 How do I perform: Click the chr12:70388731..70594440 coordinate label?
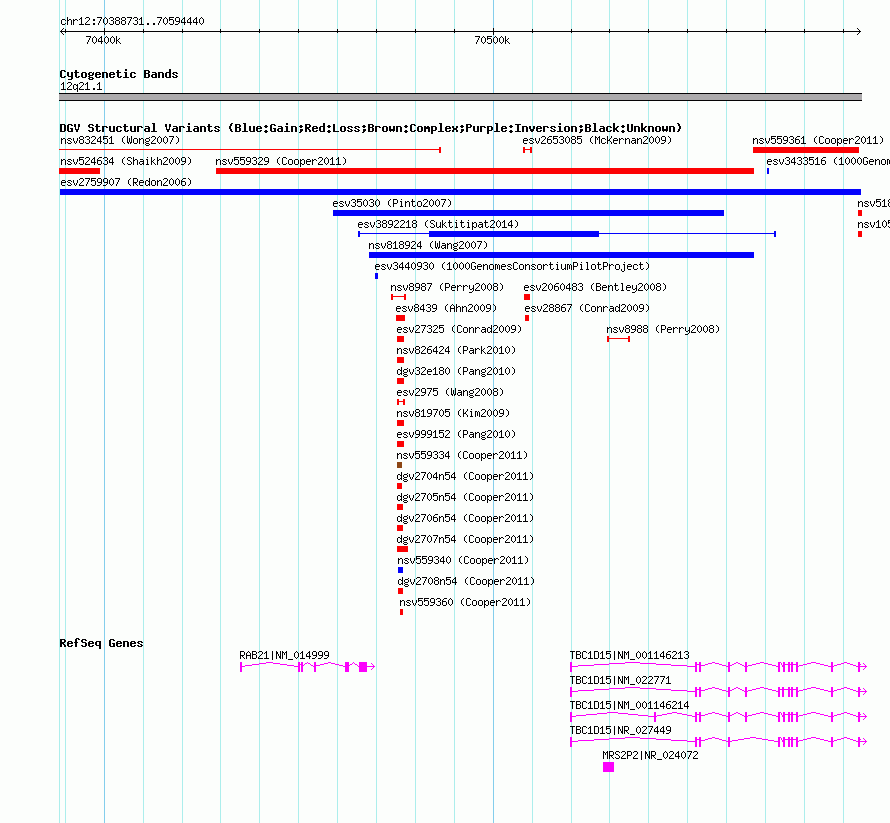click(x=132, y=21)
